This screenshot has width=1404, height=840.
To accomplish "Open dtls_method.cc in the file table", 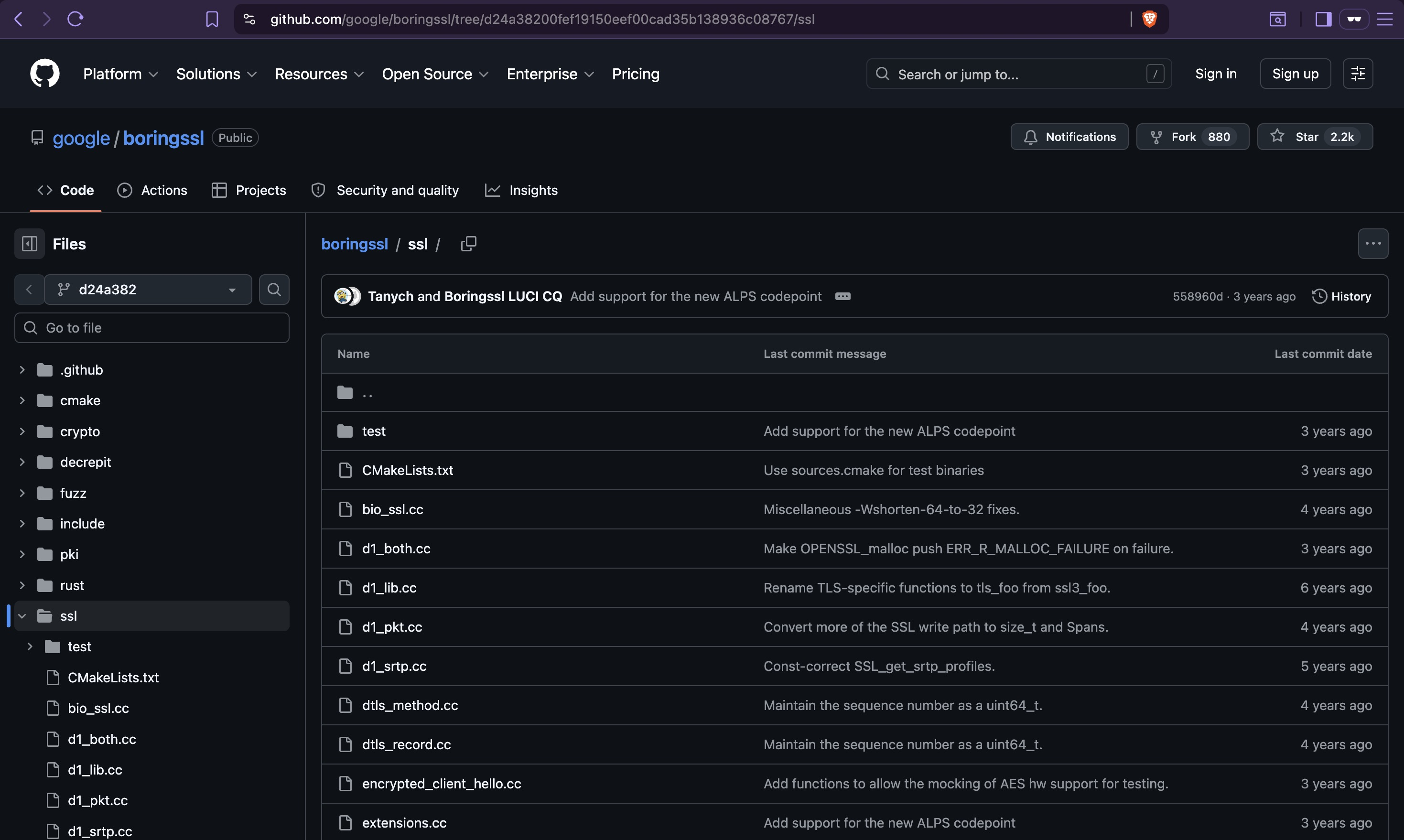I will (410, 705).
